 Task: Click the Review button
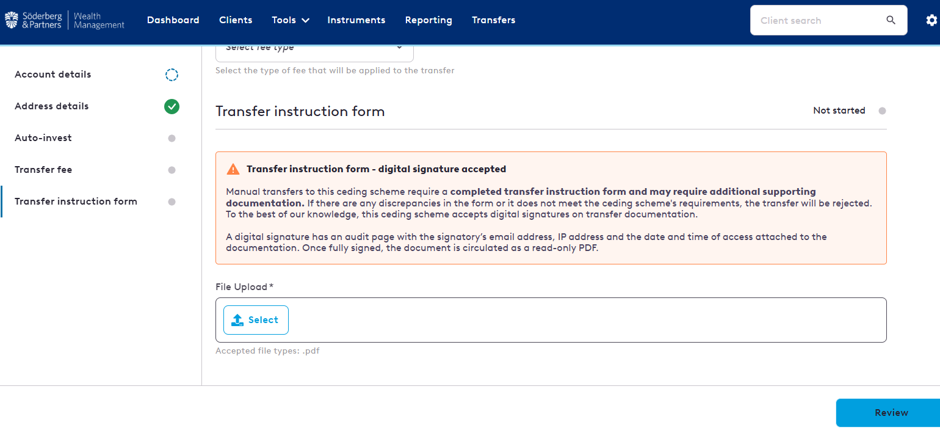[x=890, y=413]
